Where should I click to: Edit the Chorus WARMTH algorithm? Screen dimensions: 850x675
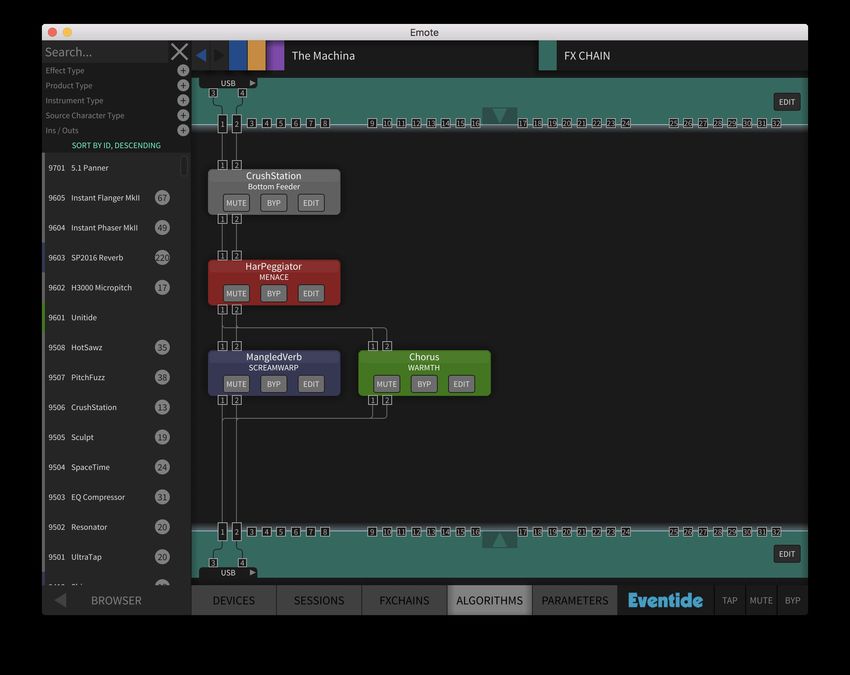point(461,384)
